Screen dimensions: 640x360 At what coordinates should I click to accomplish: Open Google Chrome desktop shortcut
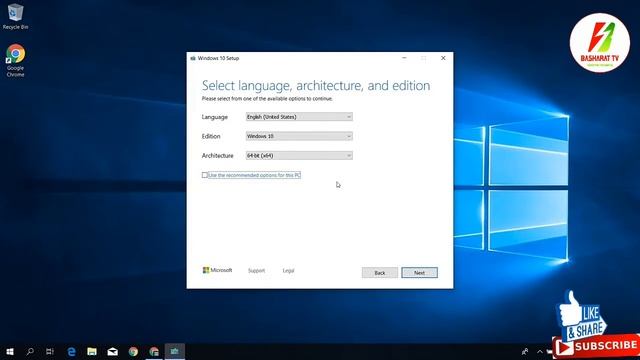pos(15,60)
